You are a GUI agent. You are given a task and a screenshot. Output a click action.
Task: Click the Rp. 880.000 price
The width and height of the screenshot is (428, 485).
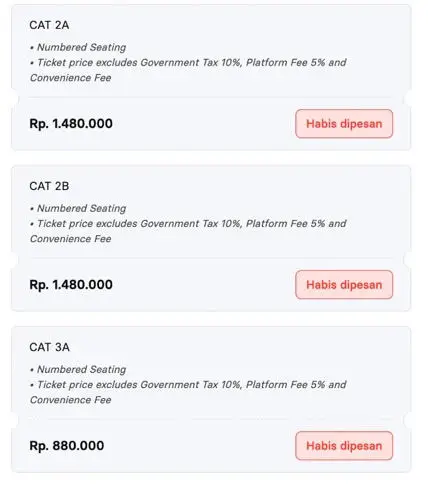67,446
